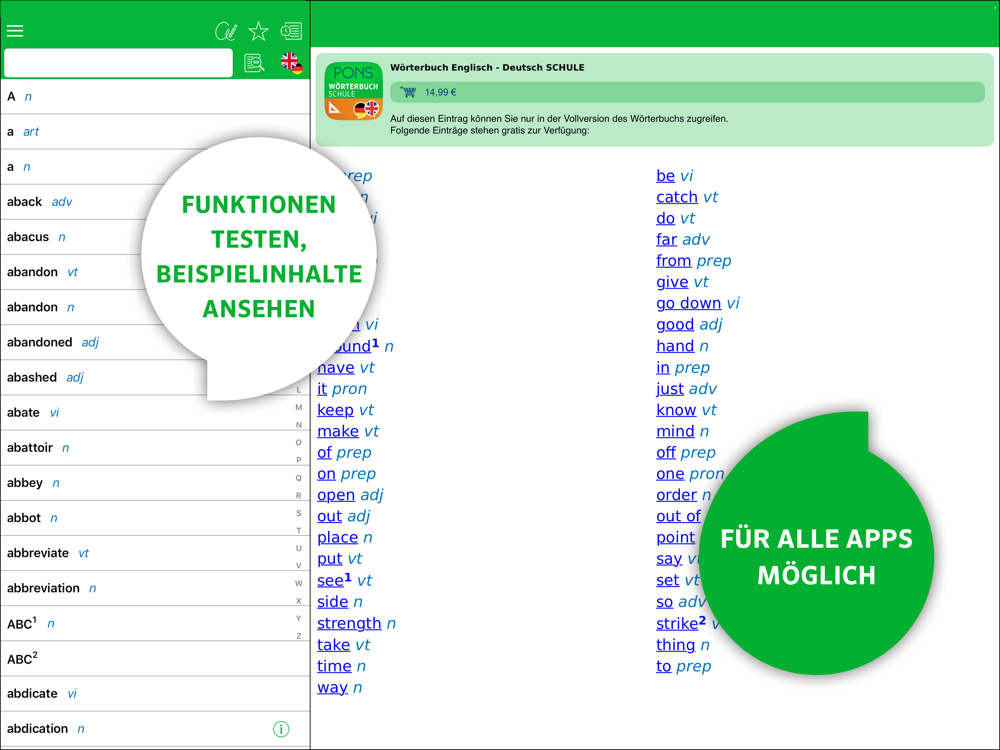The height and width of the screenshot is (750, 1000).
Task: Follow the 'hand' link
Action: [675, 346]
